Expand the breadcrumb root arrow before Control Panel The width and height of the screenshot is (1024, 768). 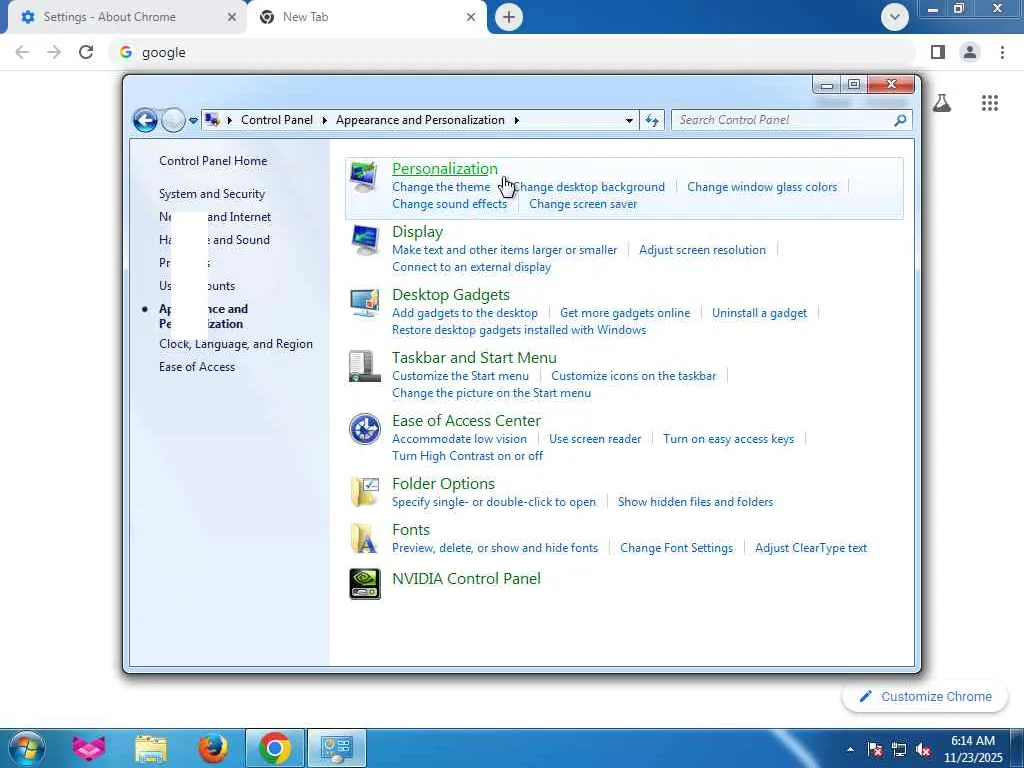tap(229, 120)
